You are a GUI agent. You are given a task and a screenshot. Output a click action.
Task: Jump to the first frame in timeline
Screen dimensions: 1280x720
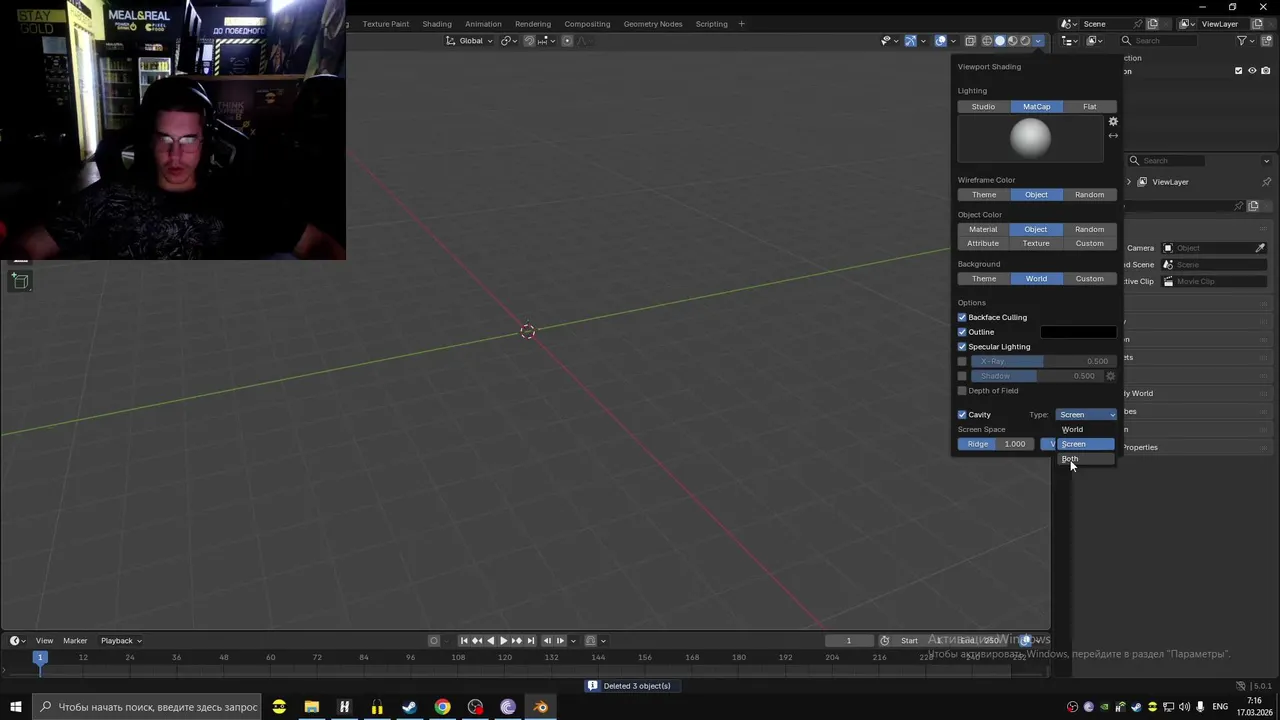[464, 641]
